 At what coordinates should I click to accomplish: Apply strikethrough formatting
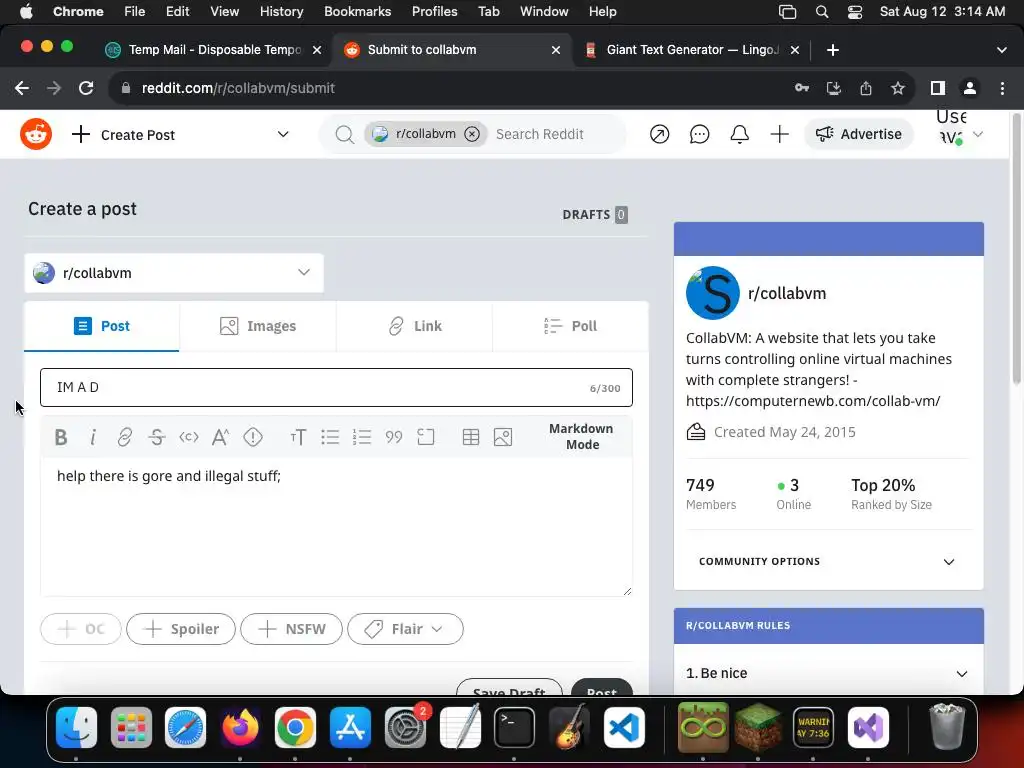tap(157, 437)
